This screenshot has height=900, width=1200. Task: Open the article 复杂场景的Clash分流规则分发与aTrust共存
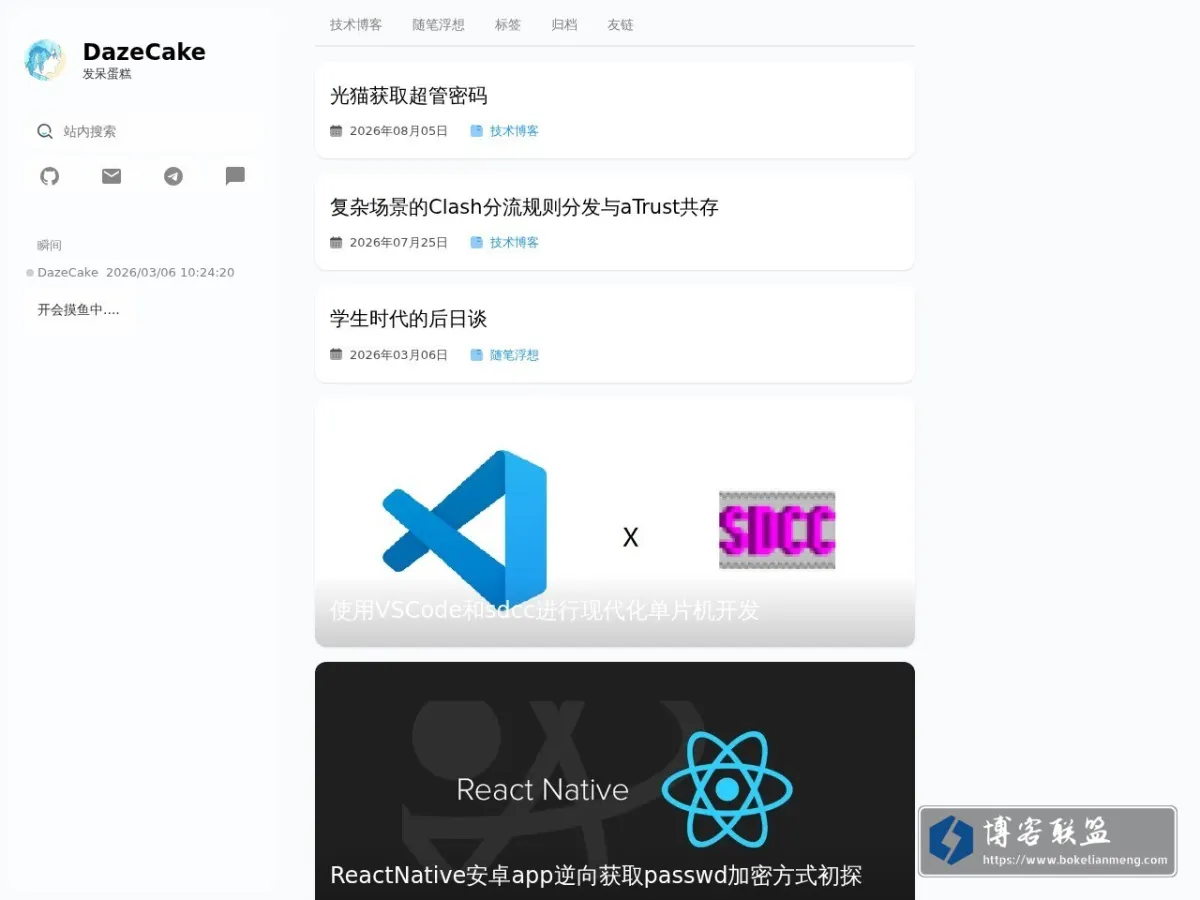[x=524, y=207]
